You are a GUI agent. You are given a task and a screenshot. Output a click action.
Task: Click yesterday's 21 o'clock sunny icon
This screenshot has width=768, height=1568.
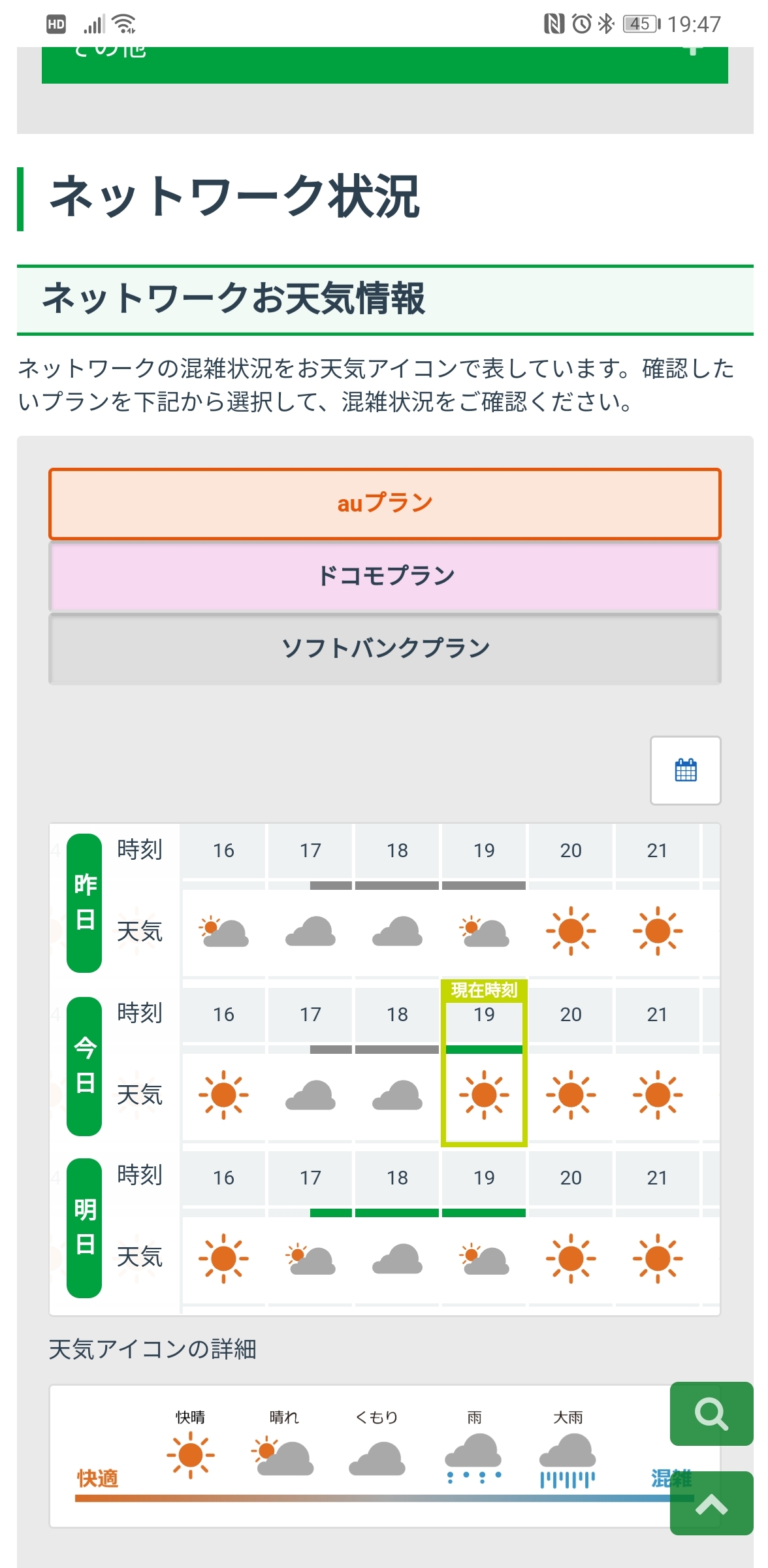[657, 931]
